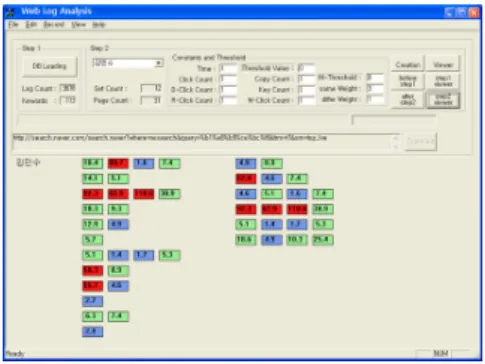
Task: Click inside the search.naver.com URL text box
Action: coord(203,142)
